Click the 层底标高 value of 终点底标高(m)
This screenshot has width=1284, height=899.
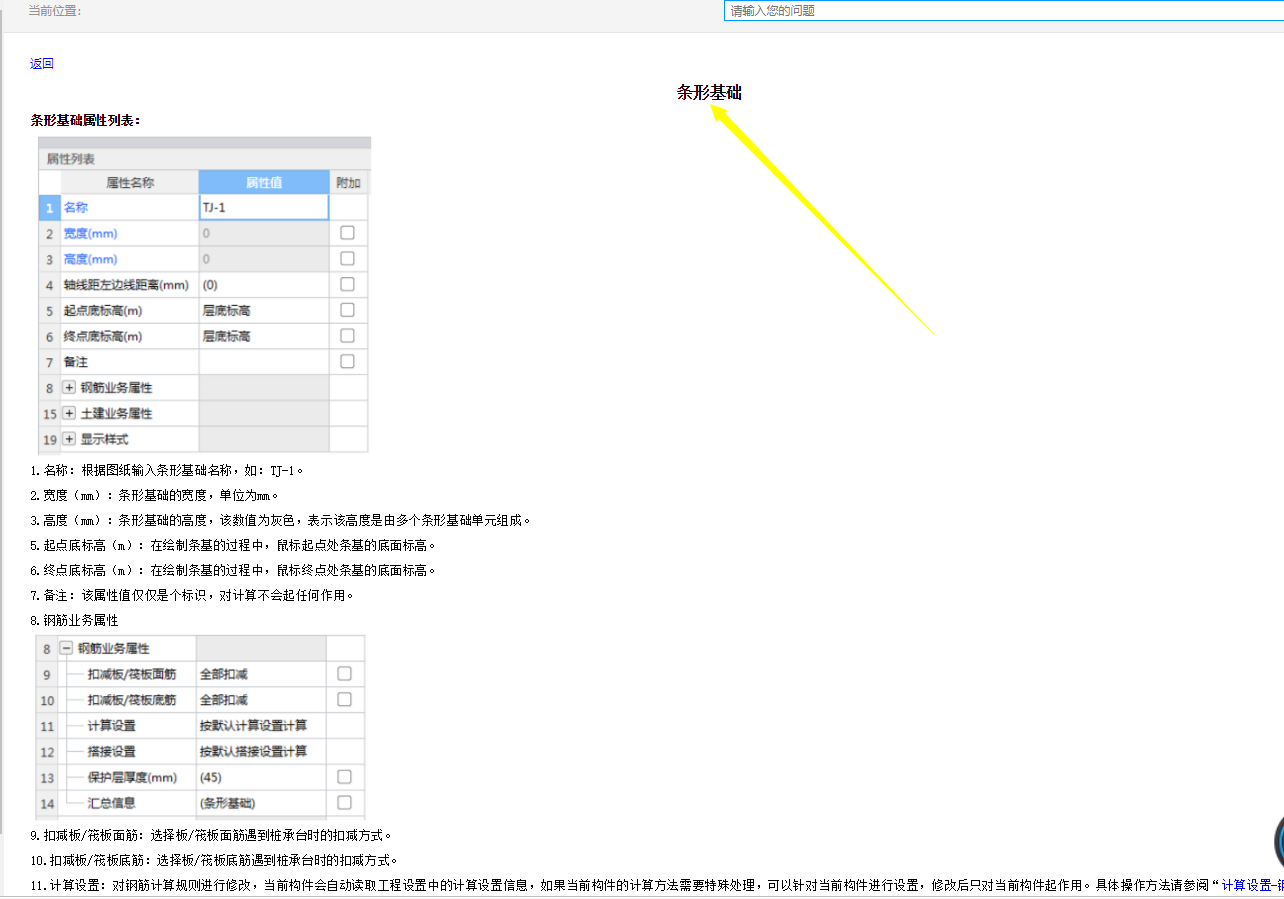(264, 337)
